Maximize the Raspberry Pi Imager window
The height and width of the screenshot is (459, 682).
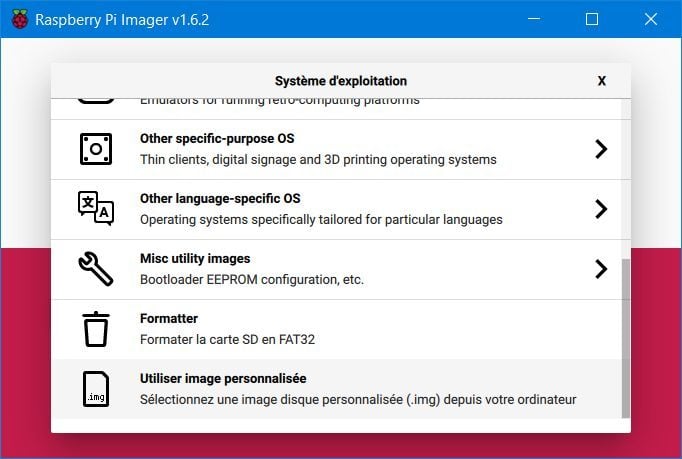click(x=592, y=19)
